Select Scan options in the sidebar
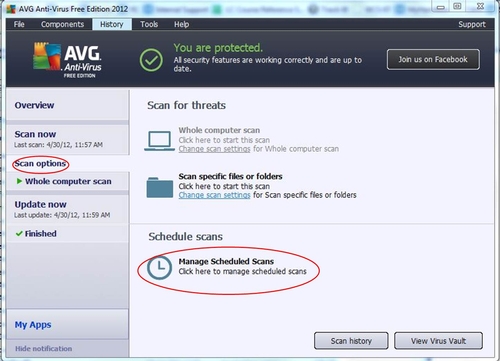500x361 pixels. 40,164
